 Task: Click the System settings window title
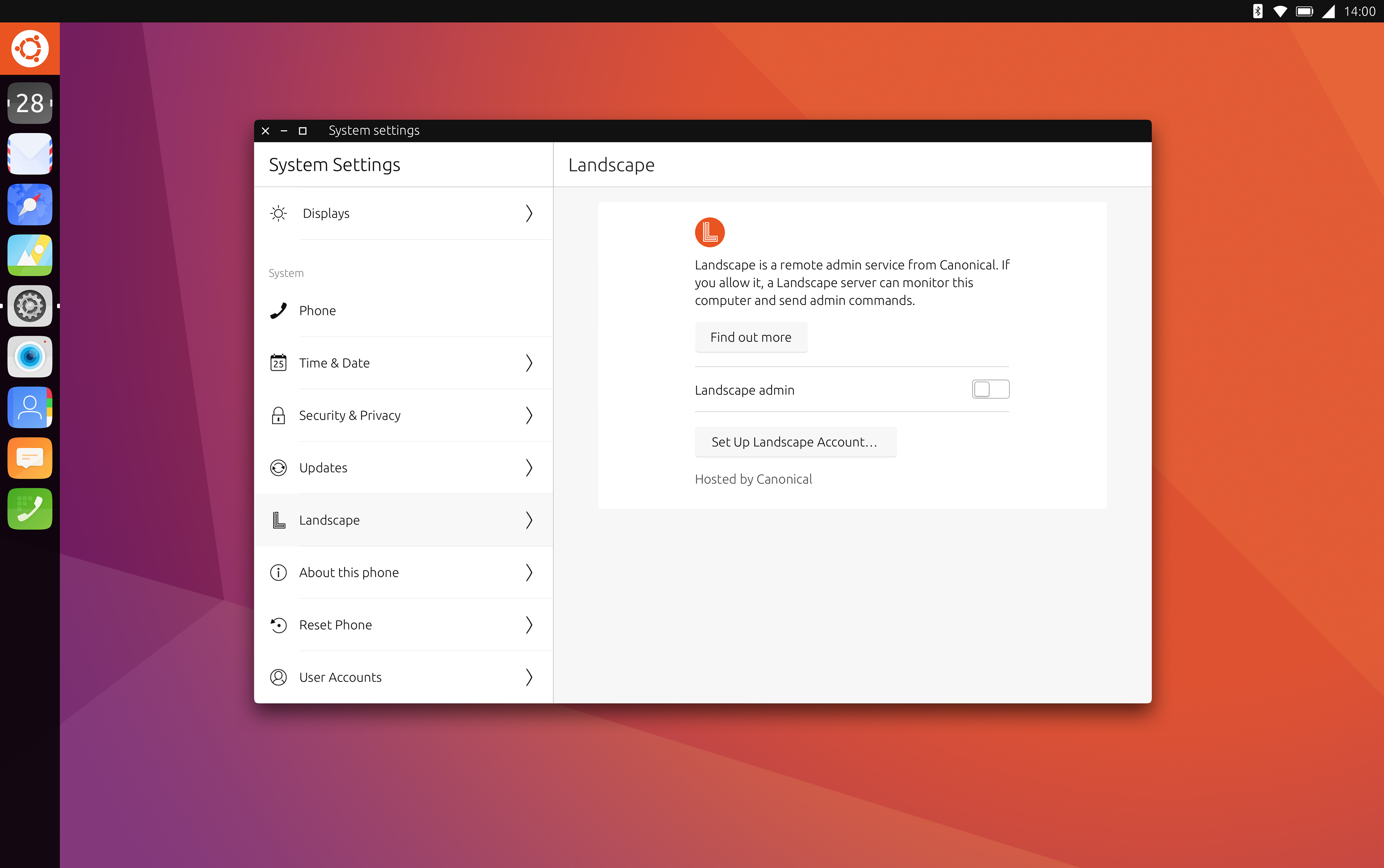pyautogui.click(x=374, y=131)
